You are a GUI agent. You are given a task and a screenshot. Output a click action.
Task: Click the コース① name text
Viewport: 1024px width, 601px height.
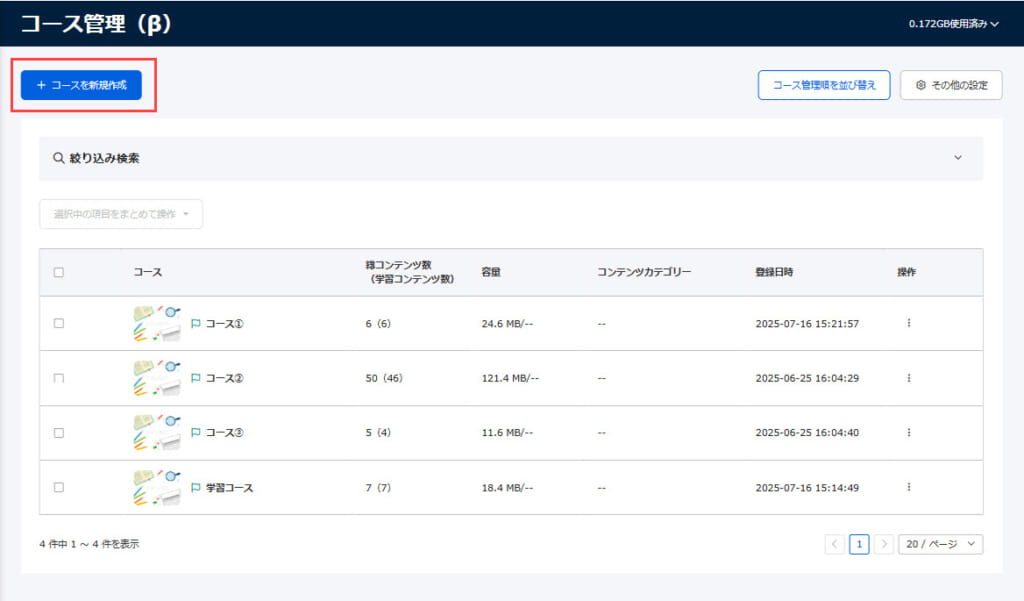pyautogui.click(x=225, y=323)
